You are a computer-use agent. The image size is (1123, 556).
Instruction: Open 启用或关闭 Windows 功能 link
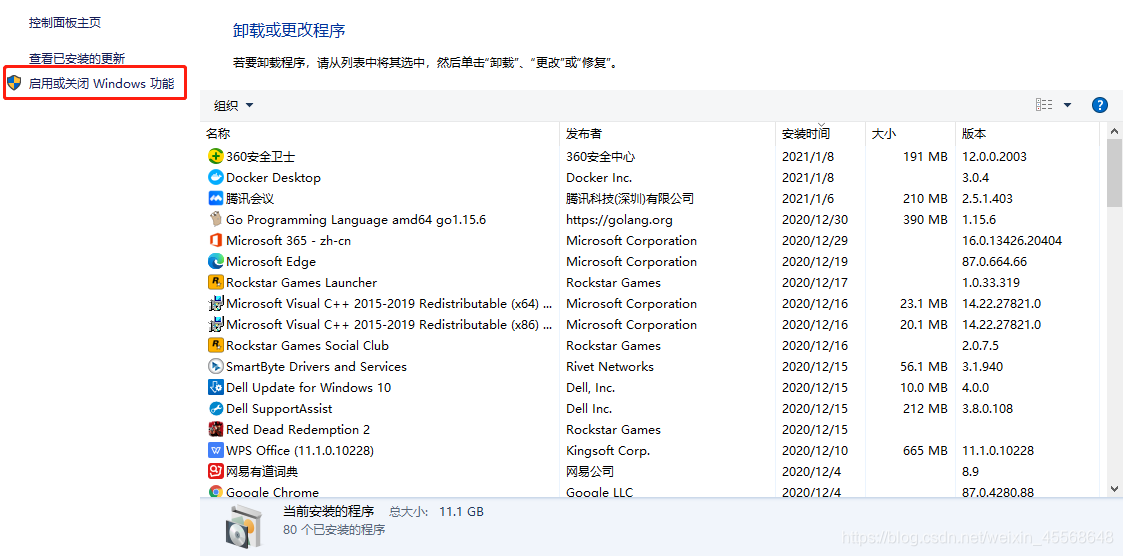101,83
